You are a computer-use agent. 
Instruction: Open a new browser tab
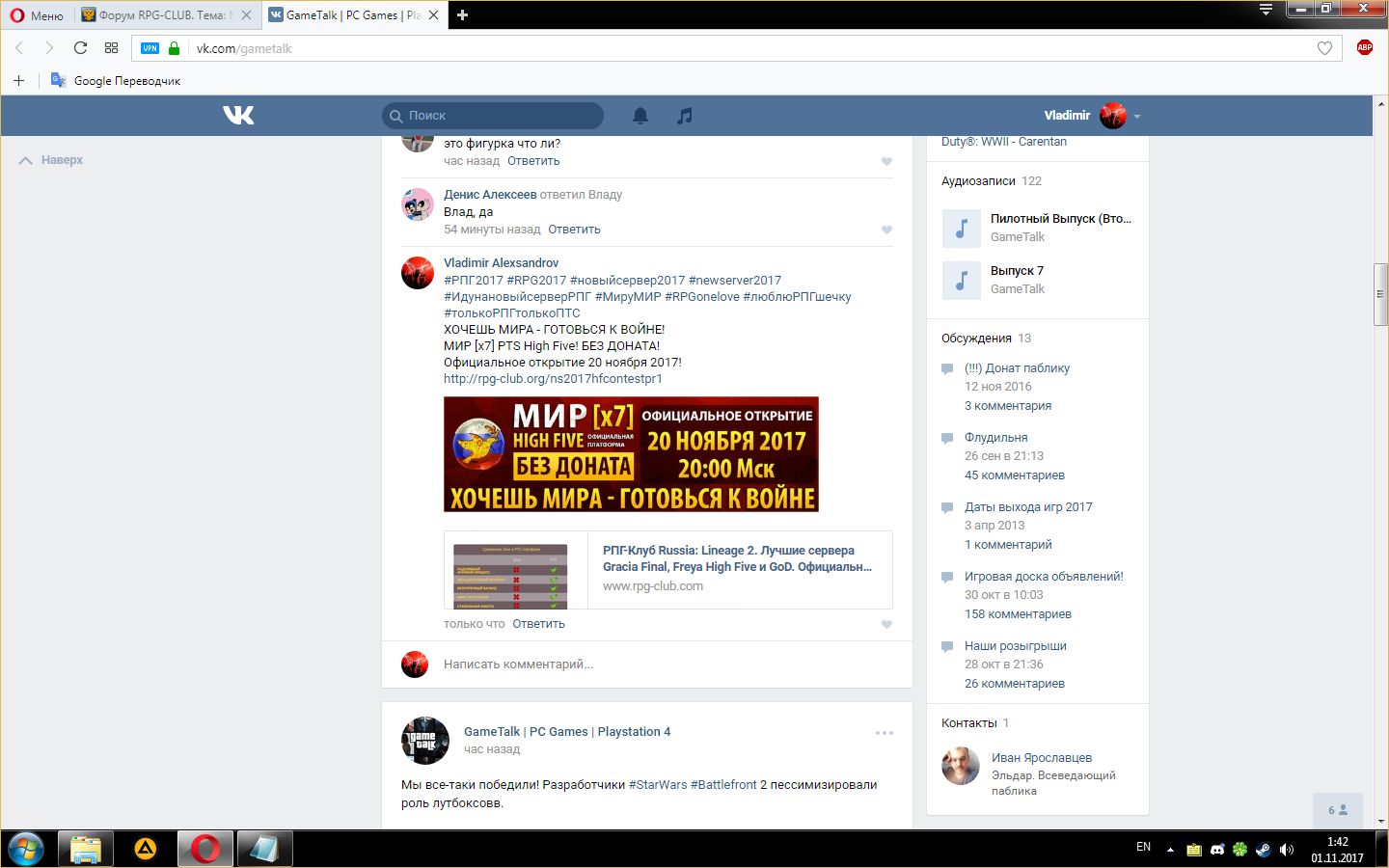point(462,15)
